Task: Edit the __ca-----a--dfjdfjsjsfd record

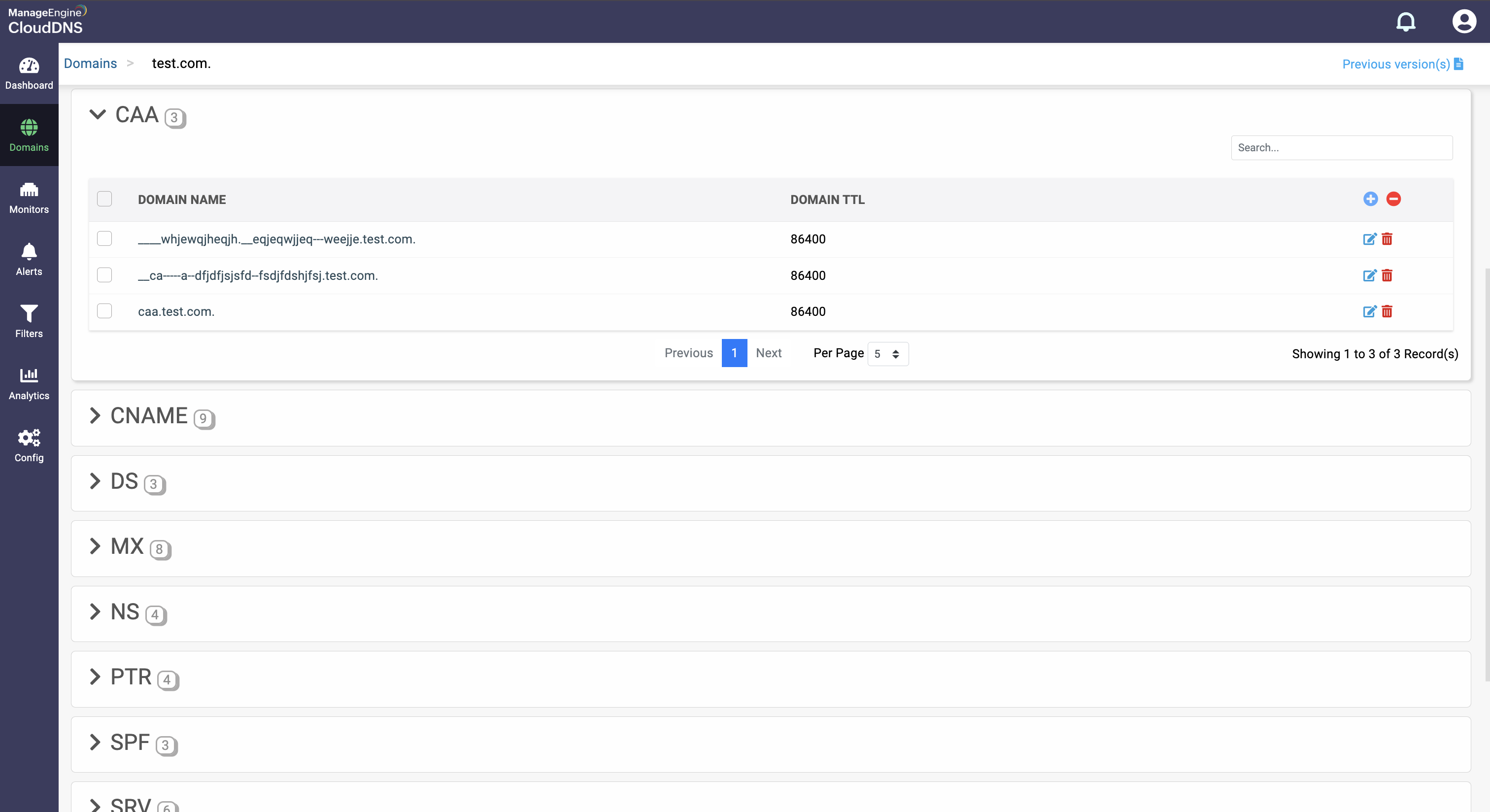Action: click(1369, 275)
